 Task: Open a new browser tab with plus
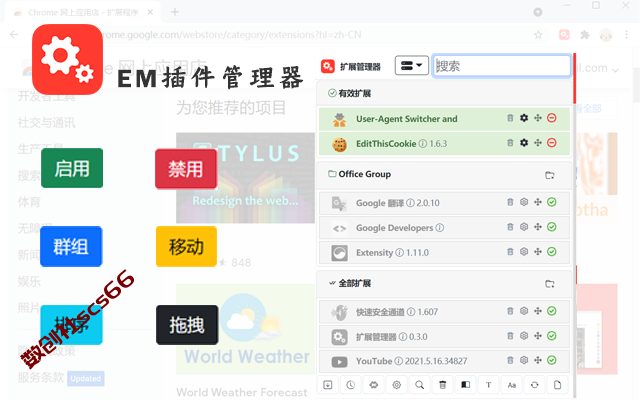tap(175, 12)
